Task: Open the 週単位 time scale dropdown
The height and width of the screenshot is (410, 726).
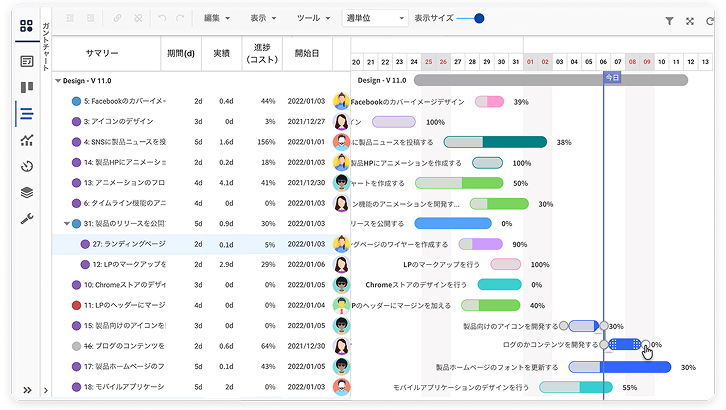Action: 374,19
